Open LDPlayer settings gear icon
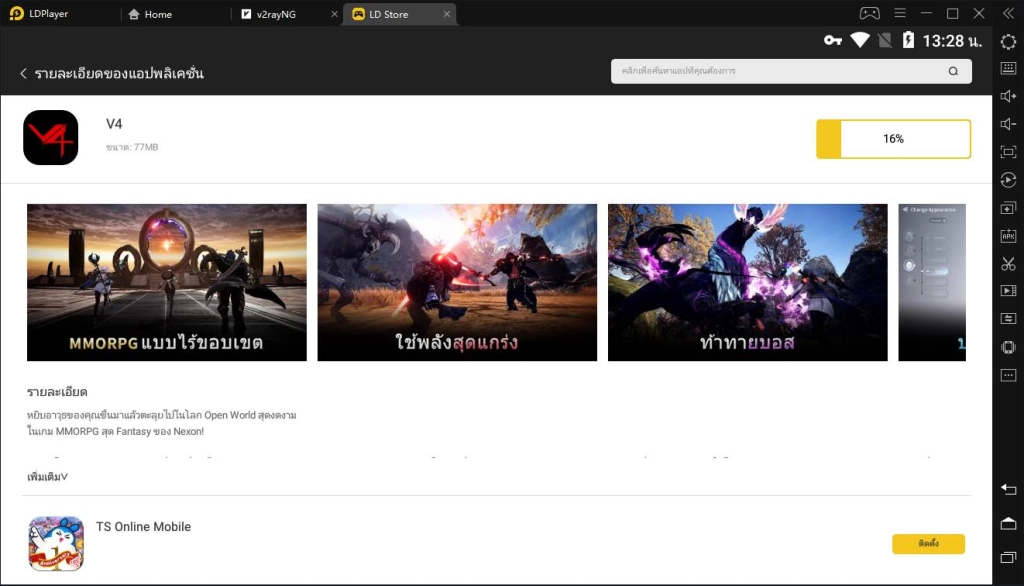Image resolution: width=1024 pixels, height=586 pixels. pos(1008,42)
